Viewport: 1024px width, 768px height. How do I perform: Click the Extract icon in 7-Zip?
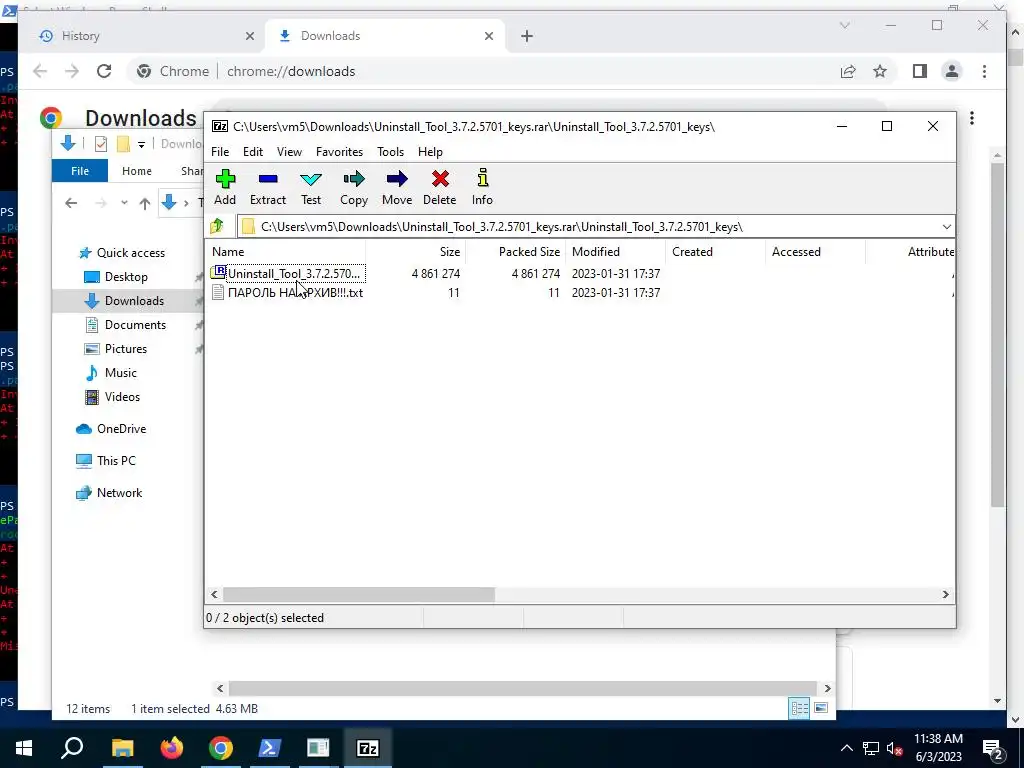click(x=268, y=187)
